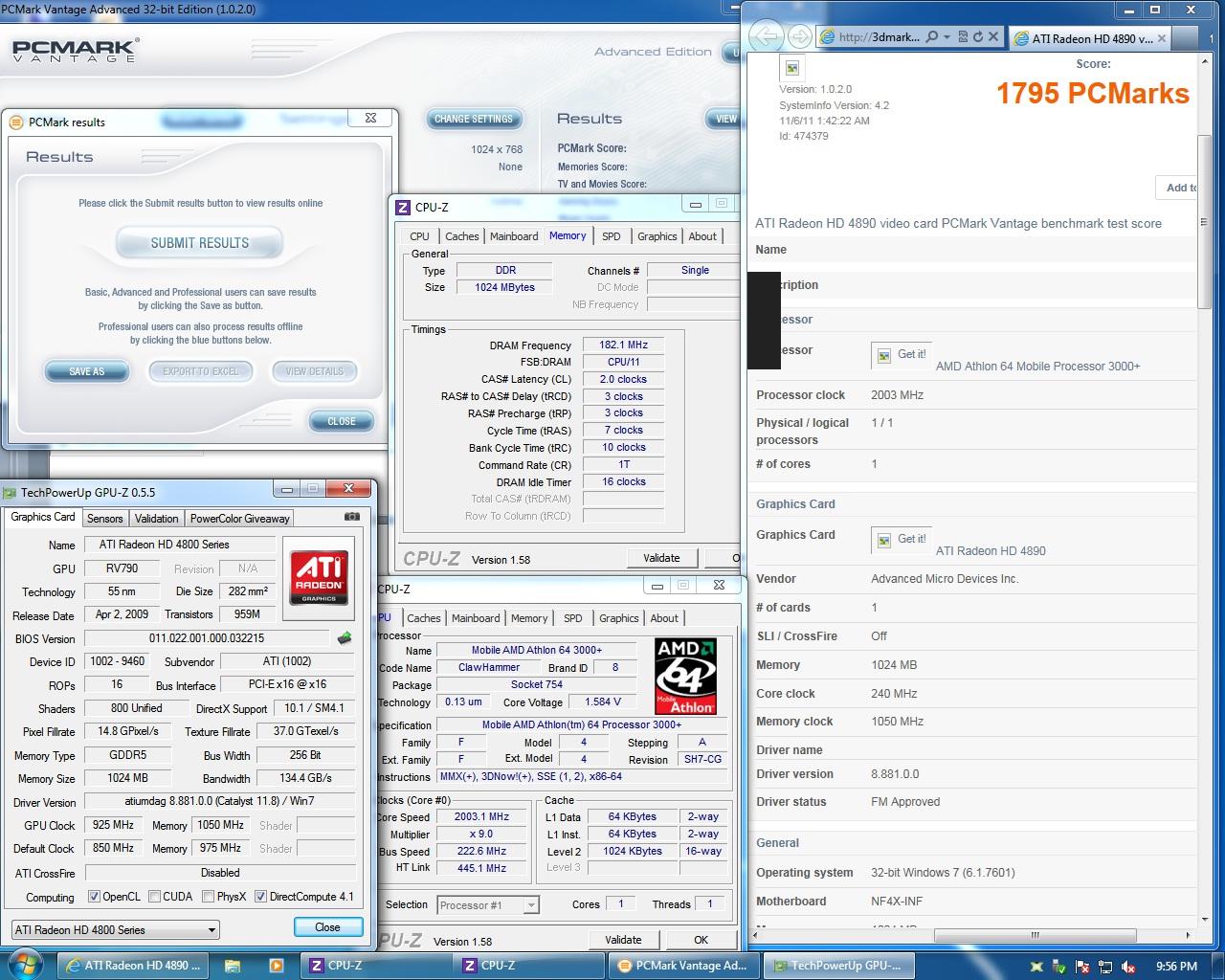
Task: Switch to the PCMark Vantage taskbar button
Action: 683,966
